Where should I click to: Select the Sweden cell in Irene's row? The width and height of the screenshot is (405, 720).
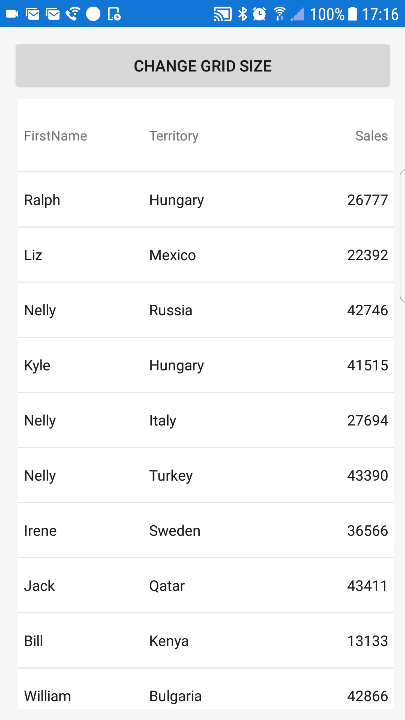click(175, 531)
